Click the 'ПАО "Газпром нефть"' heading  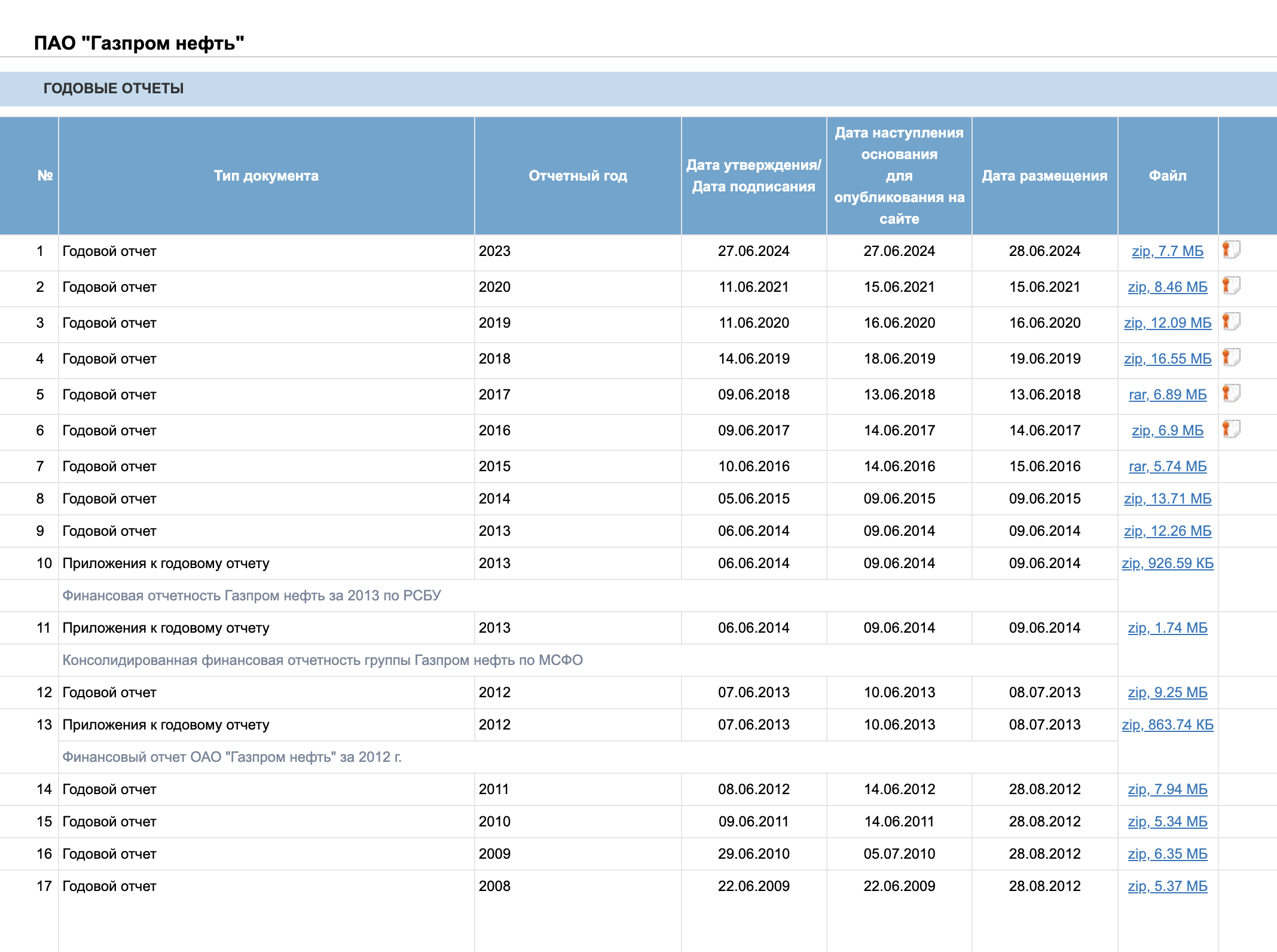[x=139, y=43]
